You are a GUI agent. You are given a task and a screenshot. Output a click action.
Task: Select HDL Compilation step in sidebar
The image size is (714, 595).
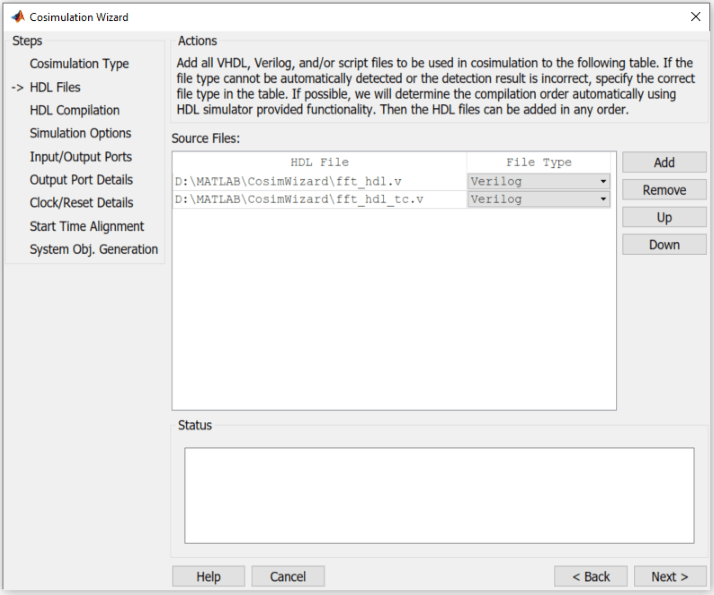pos(75,110)
